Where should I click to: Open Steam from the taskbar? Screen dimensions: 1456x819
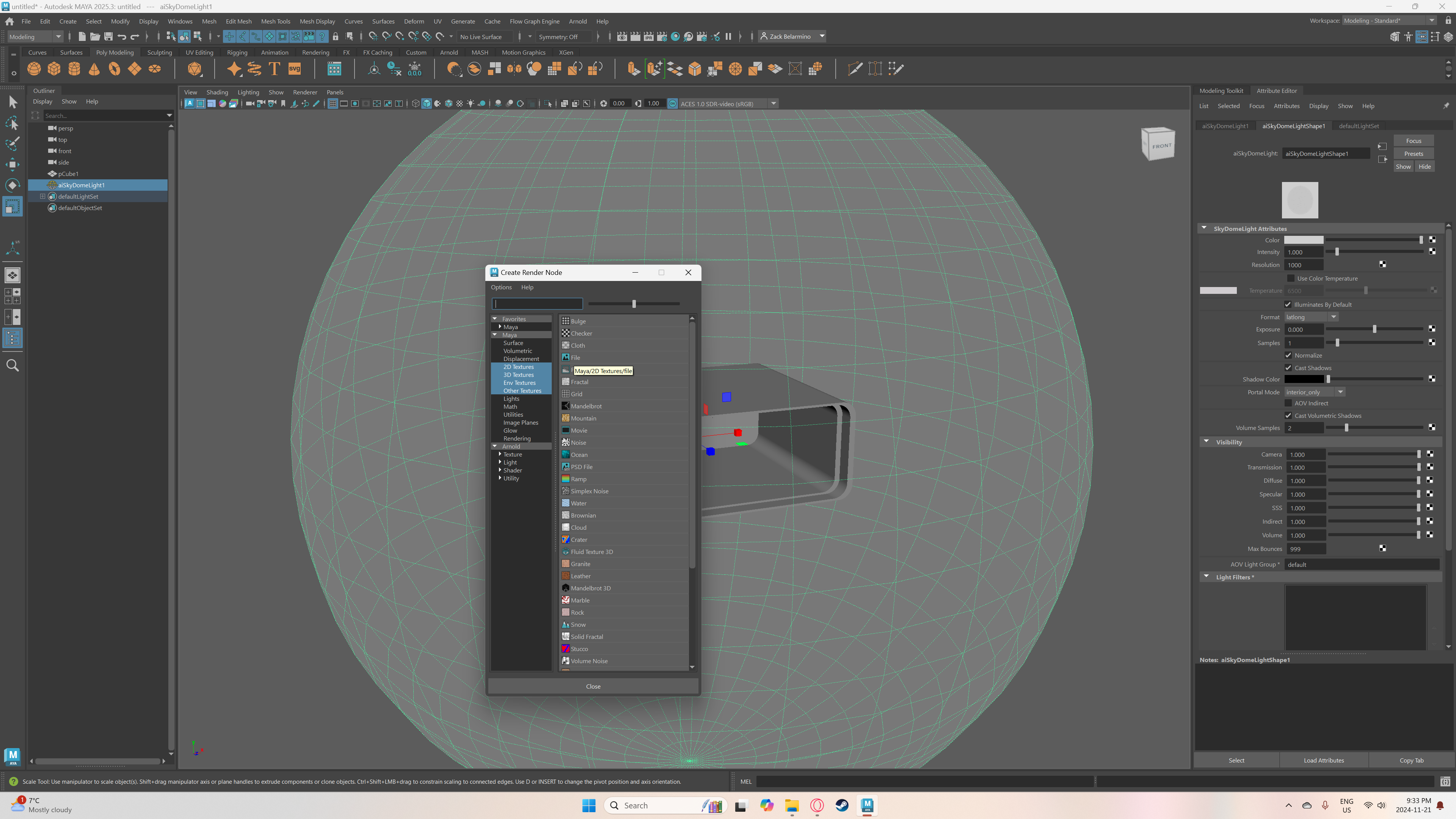[842, 805]
